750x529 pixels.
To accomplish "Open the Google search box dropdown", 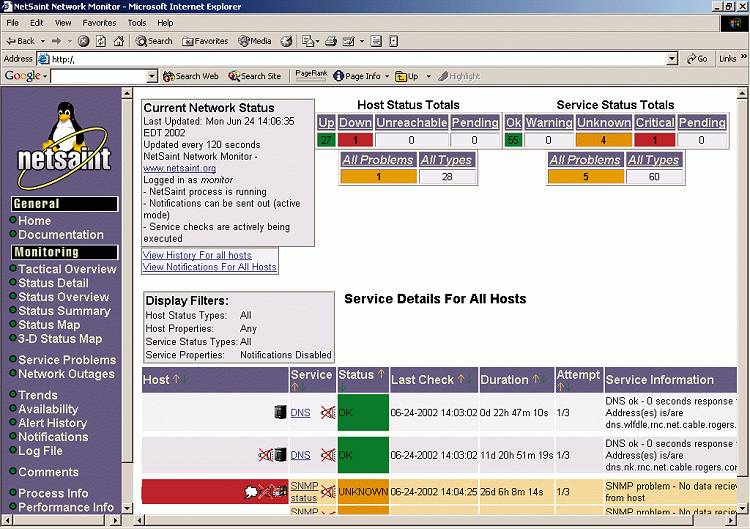I will (x=152, y=76).
